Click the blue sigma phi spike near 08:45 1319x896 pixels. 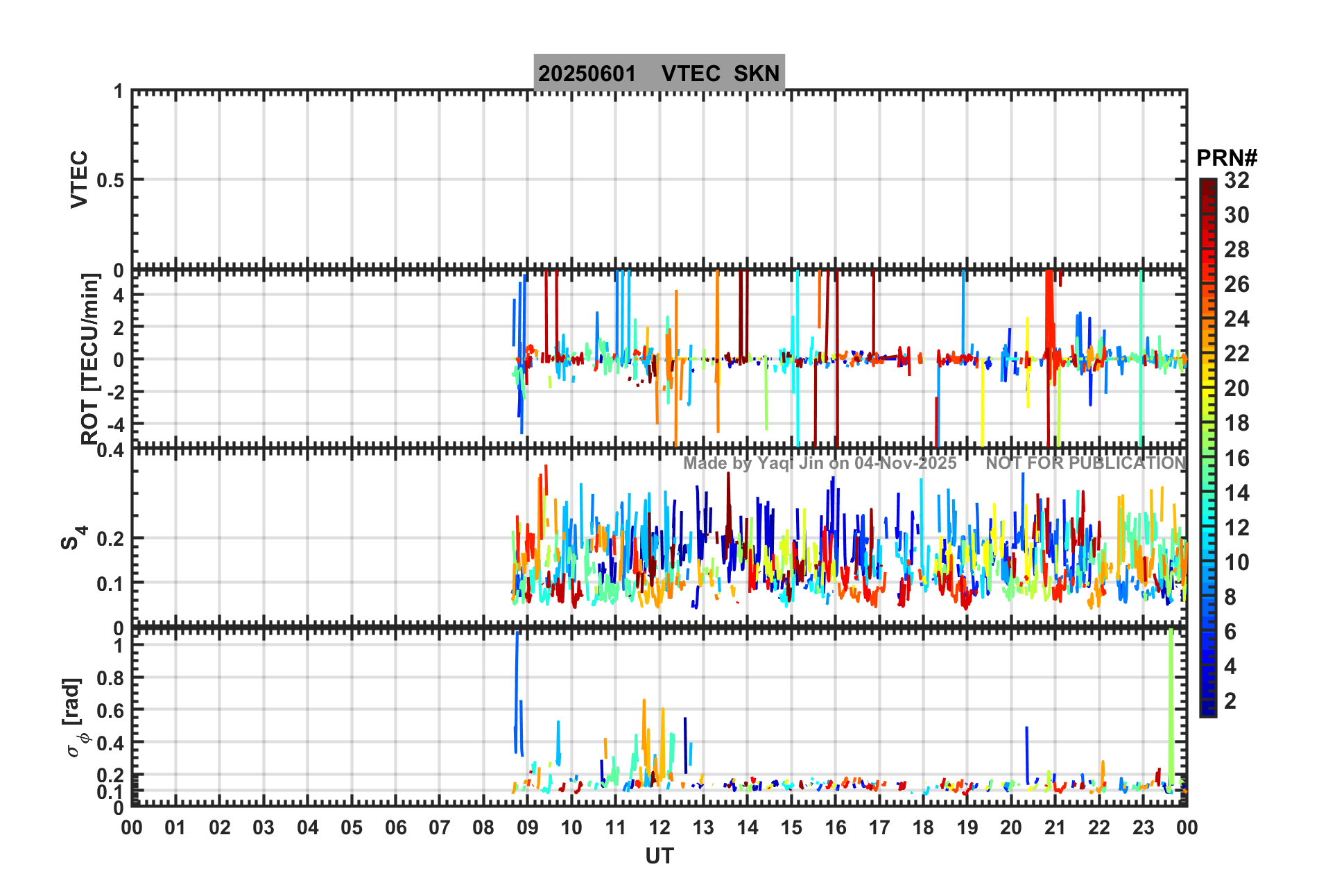point(517,693)
